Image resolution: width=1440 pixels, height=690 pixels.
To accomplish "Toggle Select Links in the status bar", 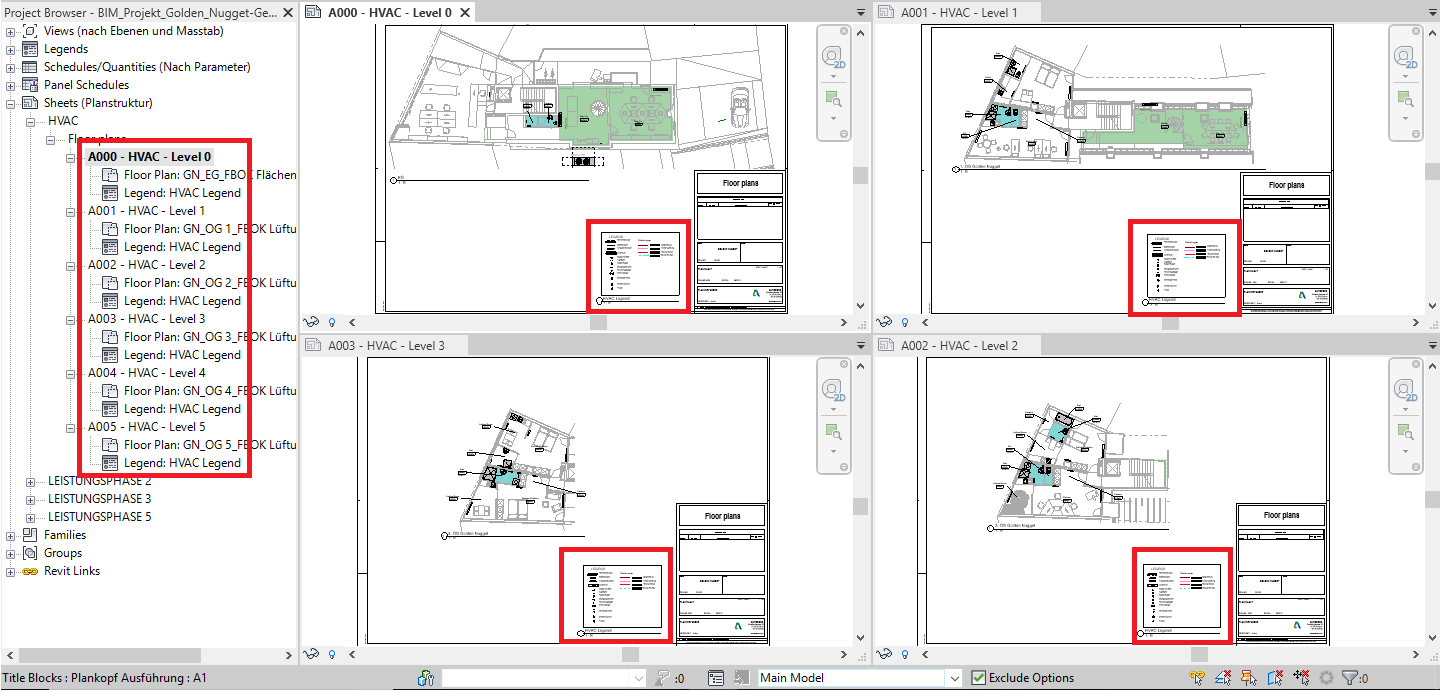I will tap(1198, 678).
